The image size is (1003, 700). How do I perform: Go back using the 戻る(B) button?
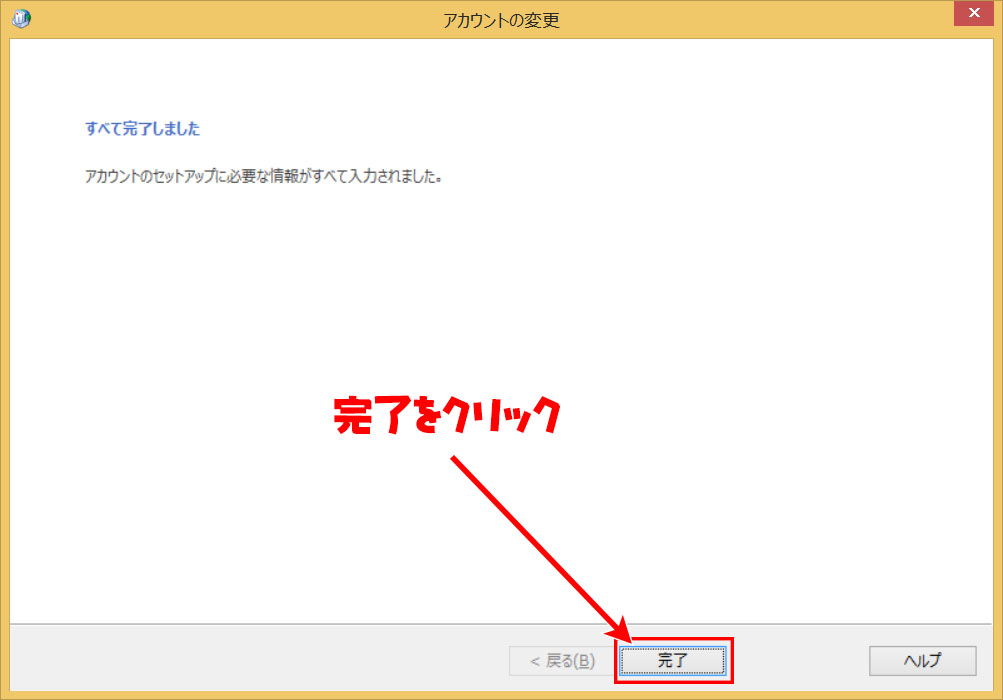(563, 660)
